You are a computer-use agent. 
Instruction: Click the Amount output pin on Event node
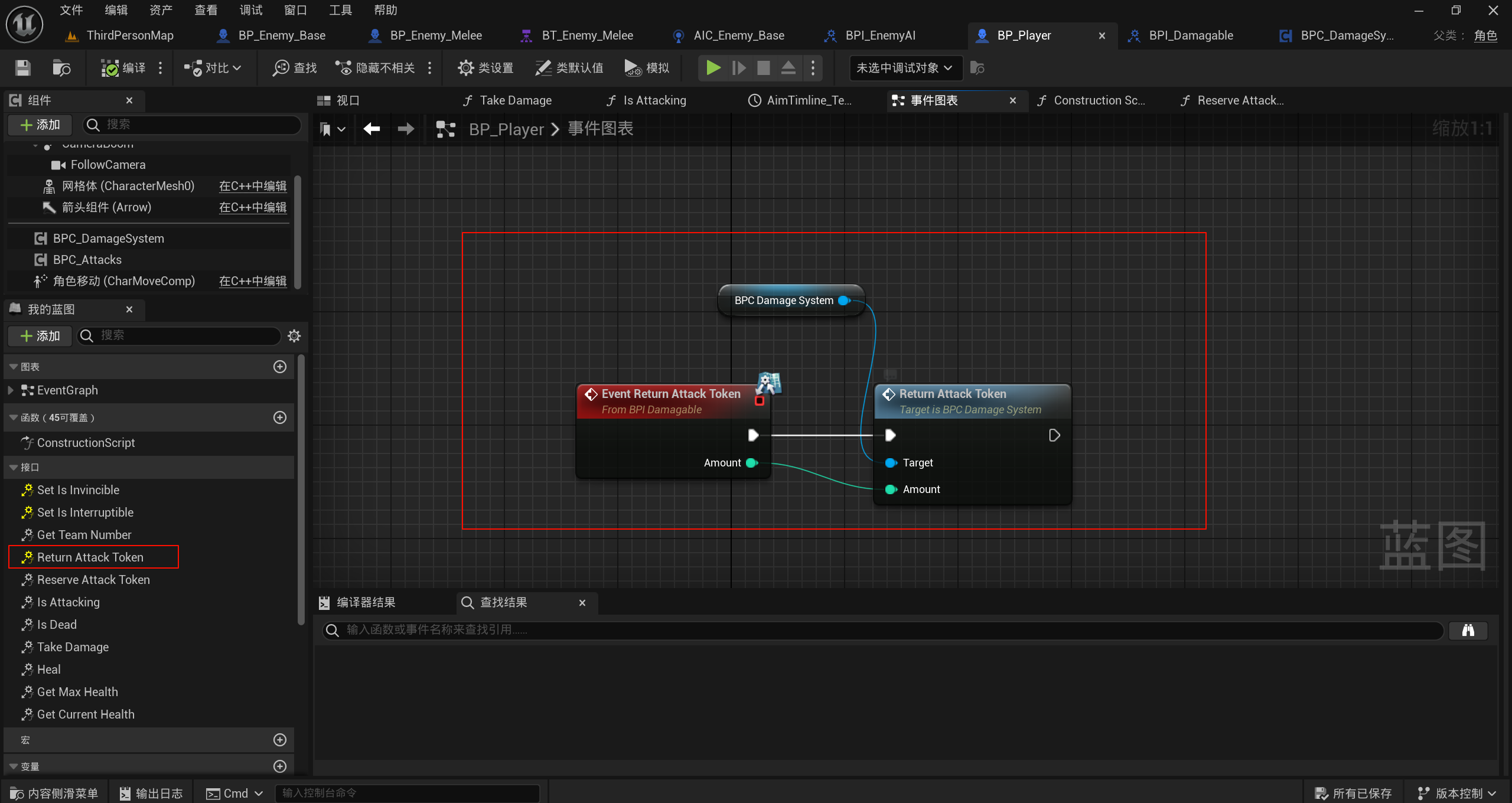(x=752, y=463)
